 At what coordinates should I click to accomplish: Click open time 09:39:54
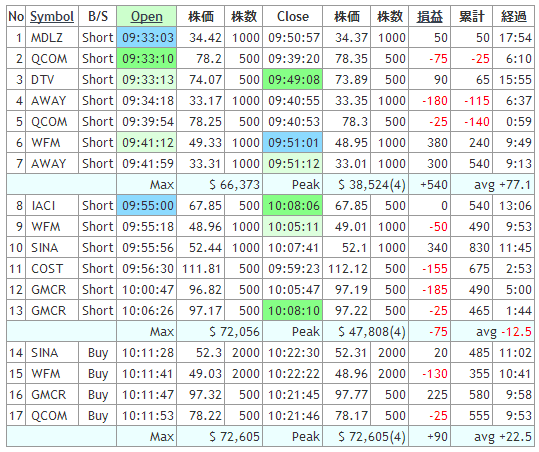click(x=146, y=121)
